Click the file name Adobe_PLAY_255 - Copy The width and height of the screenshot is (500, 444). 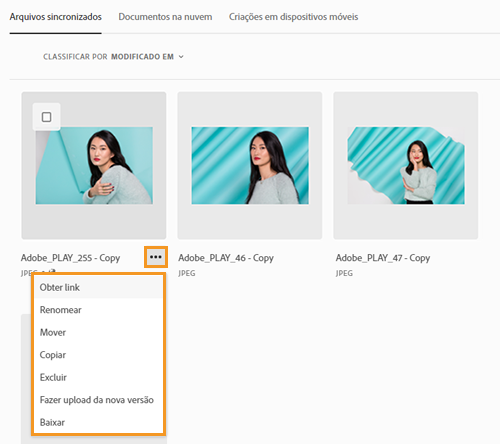pos(70,258)
